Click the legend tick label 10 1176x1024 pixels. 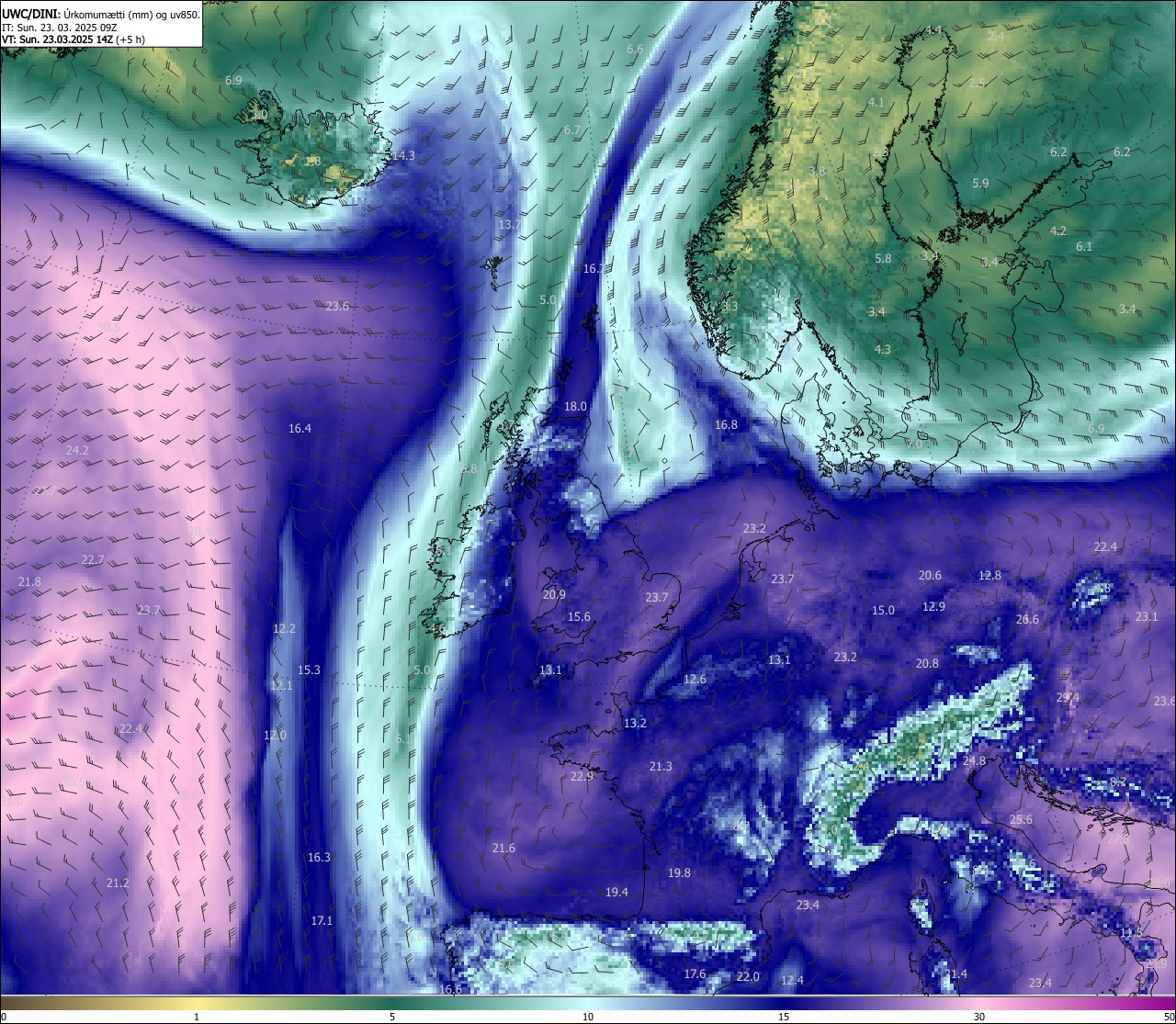point(588,1017)
